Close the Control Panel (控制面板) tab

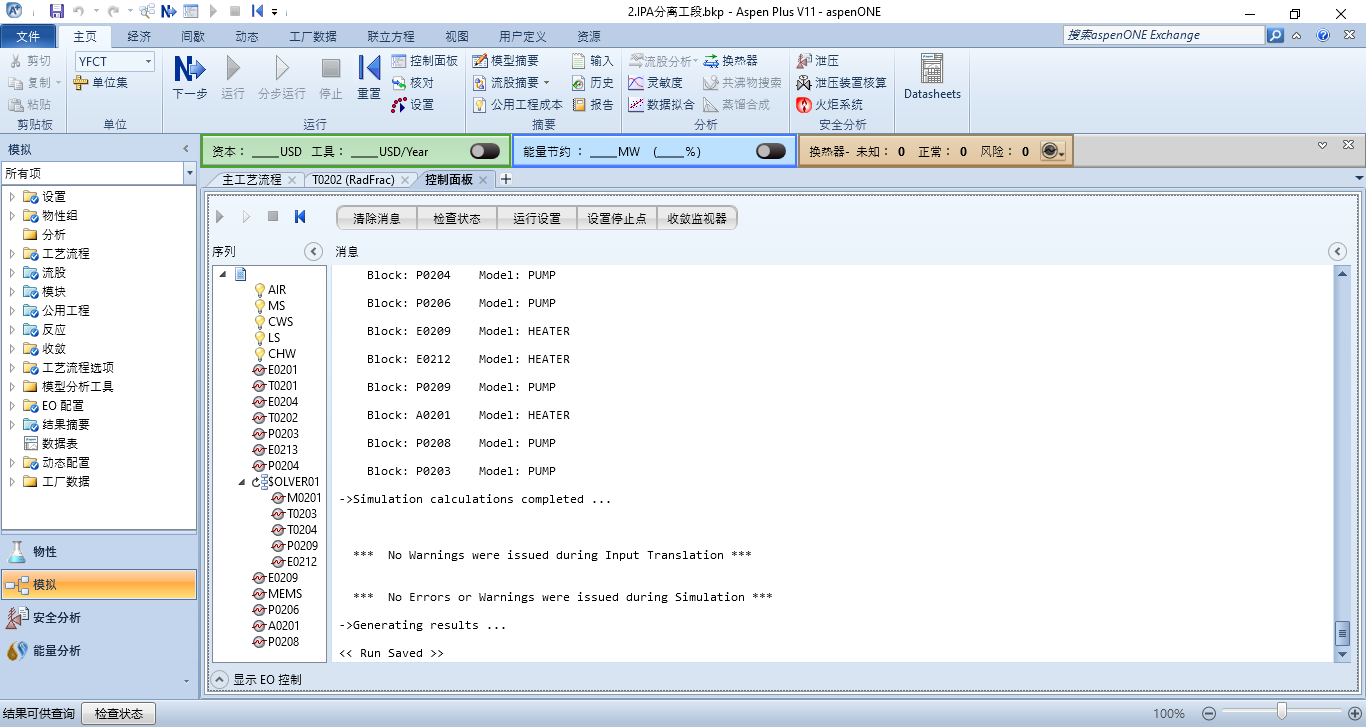click(x=483, y=180)
